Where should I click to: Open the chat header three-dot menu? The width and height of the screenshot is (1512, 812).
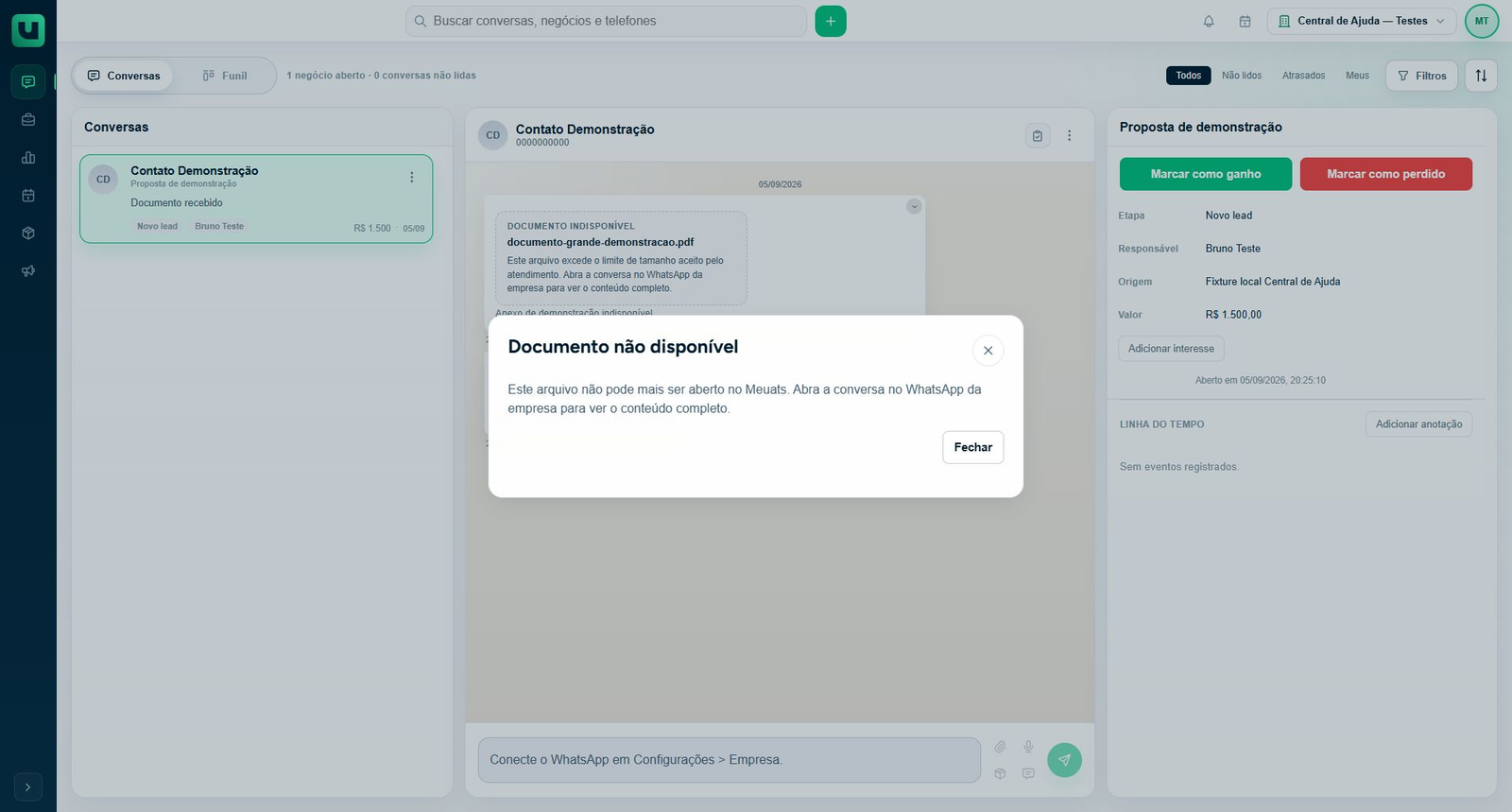point(1069,135)
